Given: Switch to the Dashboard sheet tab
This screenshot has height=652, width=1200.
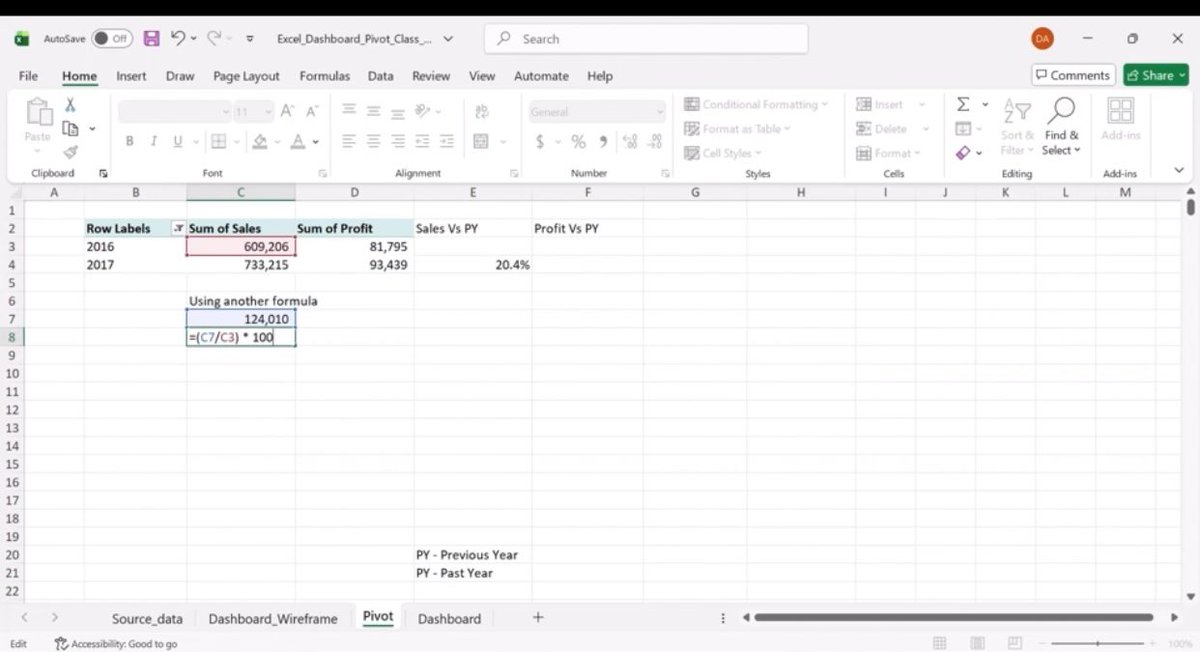Looking at the screenshot, I should coord(449,619).
